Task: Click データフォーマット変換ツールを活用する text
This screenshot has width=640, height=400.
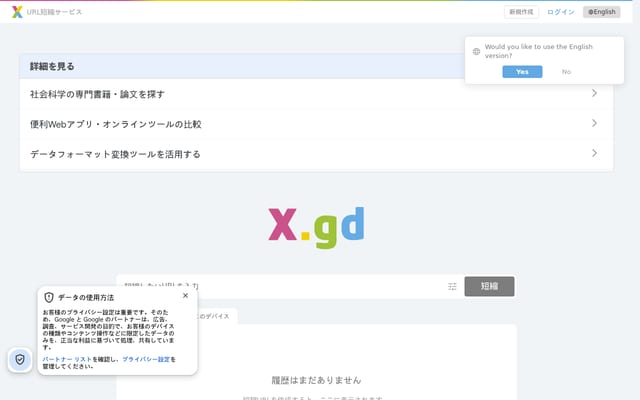Action: (115, 154)
